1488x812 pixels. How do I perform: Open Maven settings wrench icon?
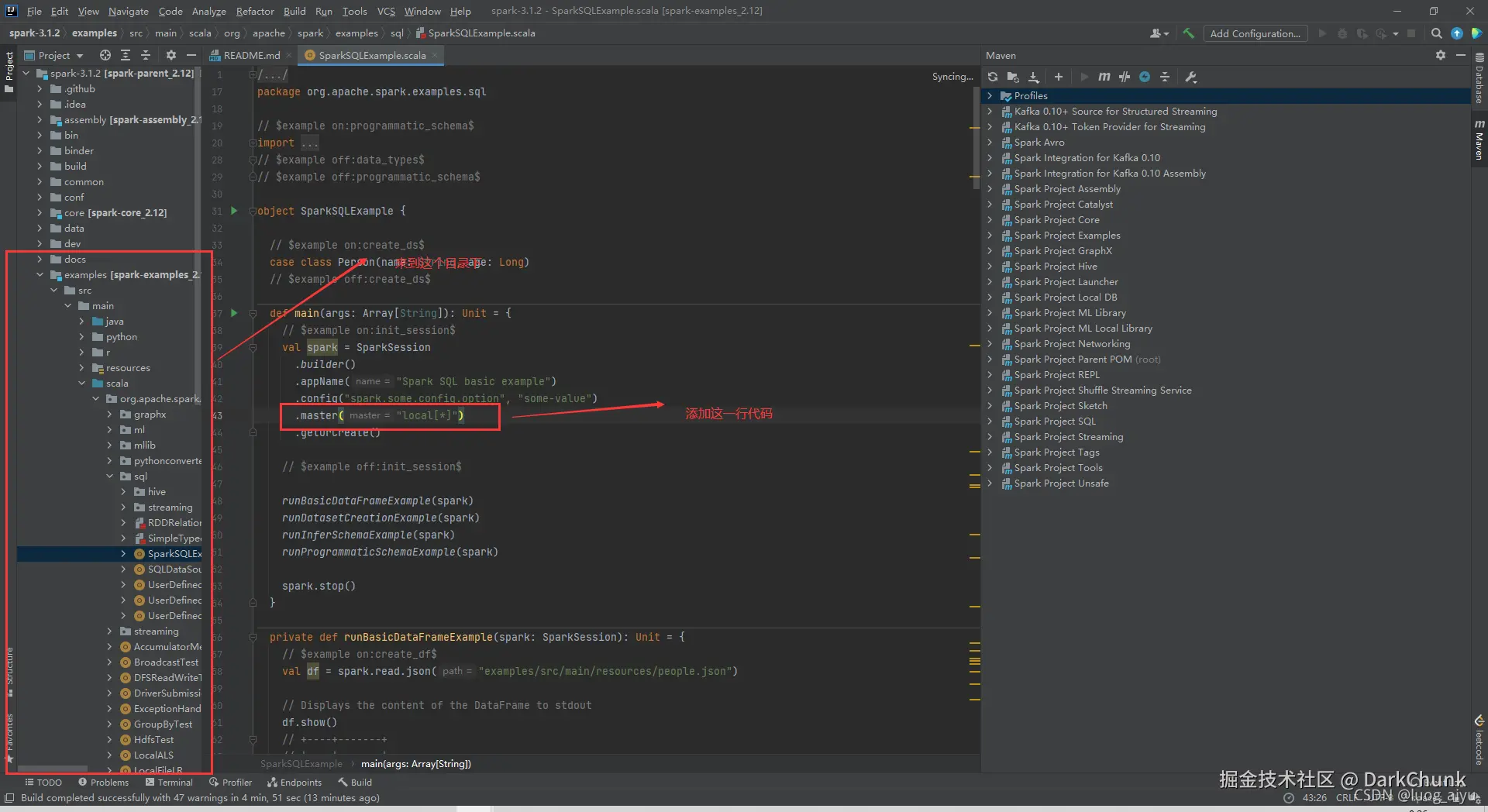(1191, 77)
